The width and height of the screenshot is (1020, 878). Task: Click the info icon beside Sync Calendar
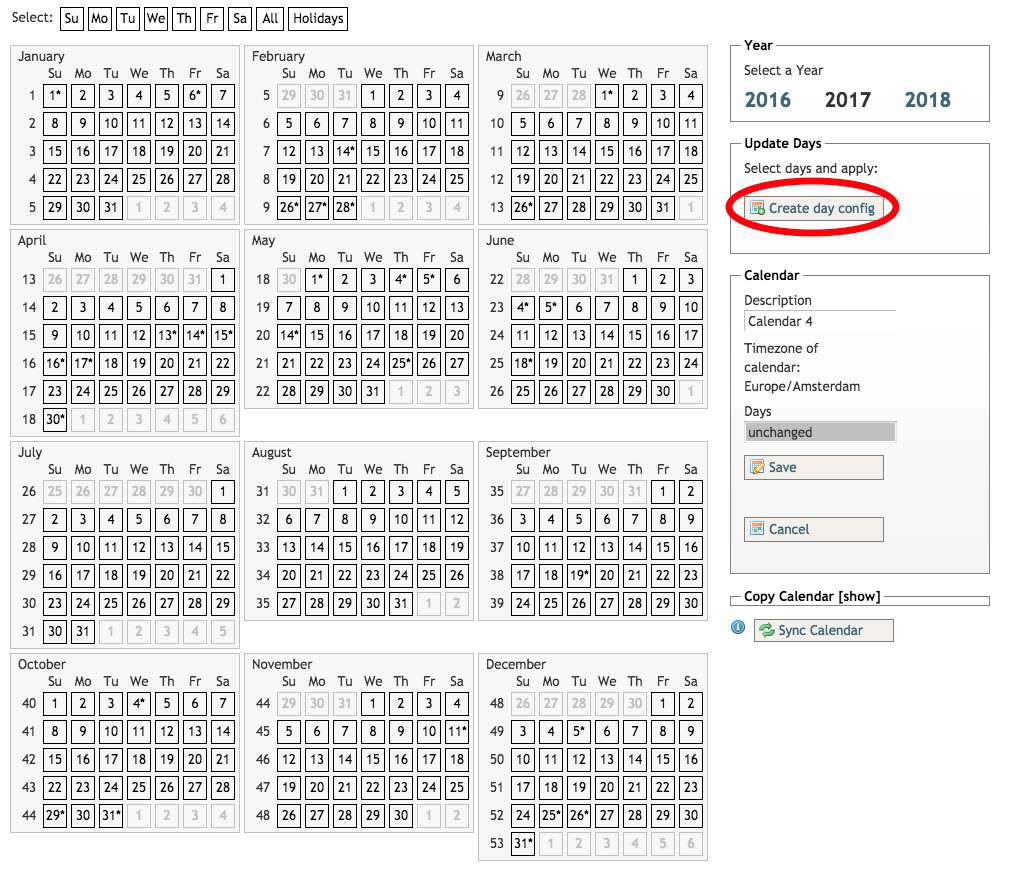[x=738, y=628]
